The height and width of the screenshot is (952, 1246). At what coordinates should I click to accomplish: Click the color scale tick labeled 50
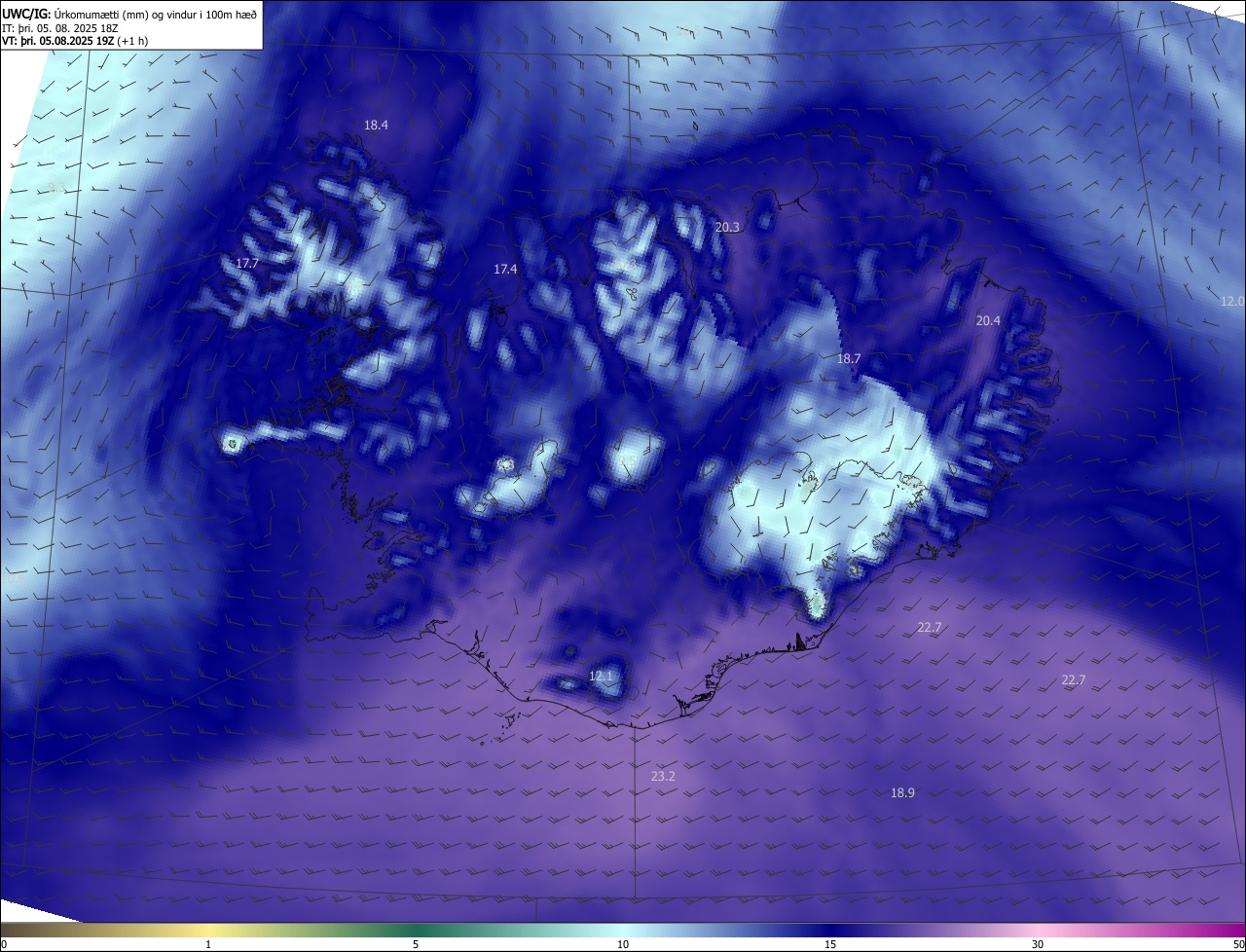1238,944
